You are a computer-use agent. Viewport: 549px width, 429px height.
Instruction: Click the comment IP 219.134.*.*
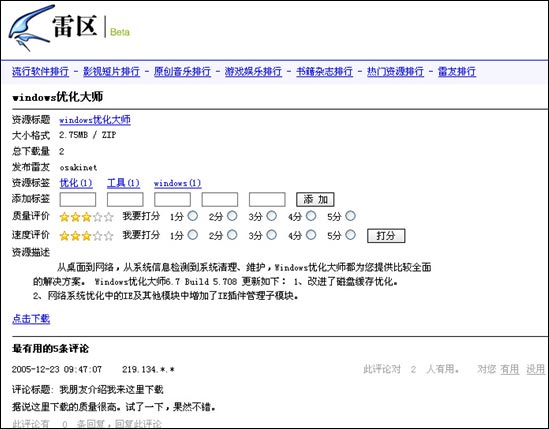(148, 369)
